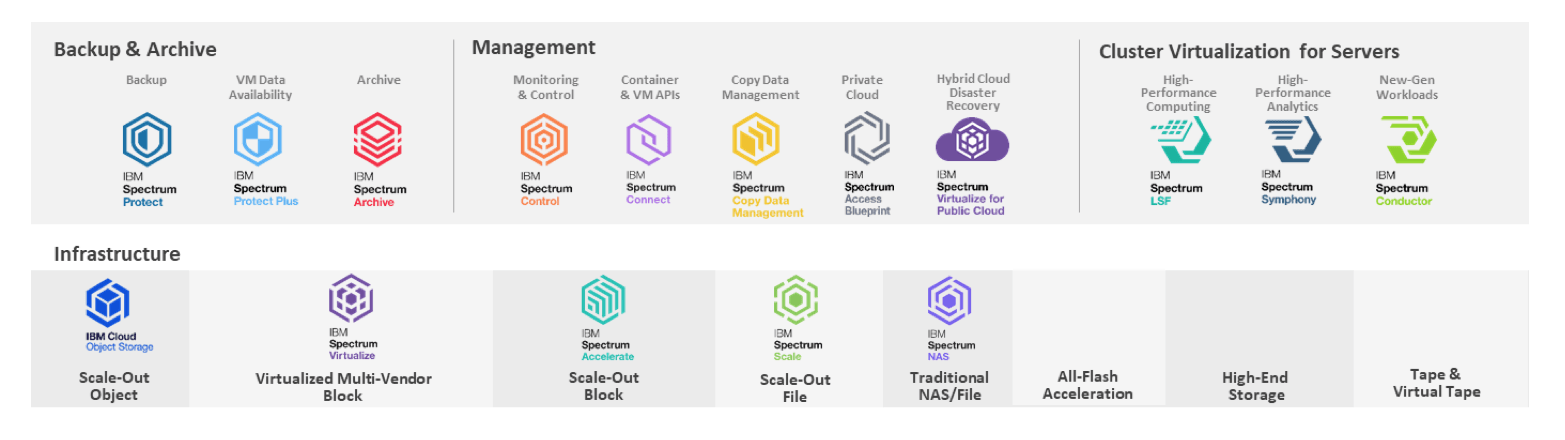The height and width of the screenshot is (440, 1565).
Task: Select the Spectrum NAS icon
Action: pyautogui.click(x=949, y=299)
